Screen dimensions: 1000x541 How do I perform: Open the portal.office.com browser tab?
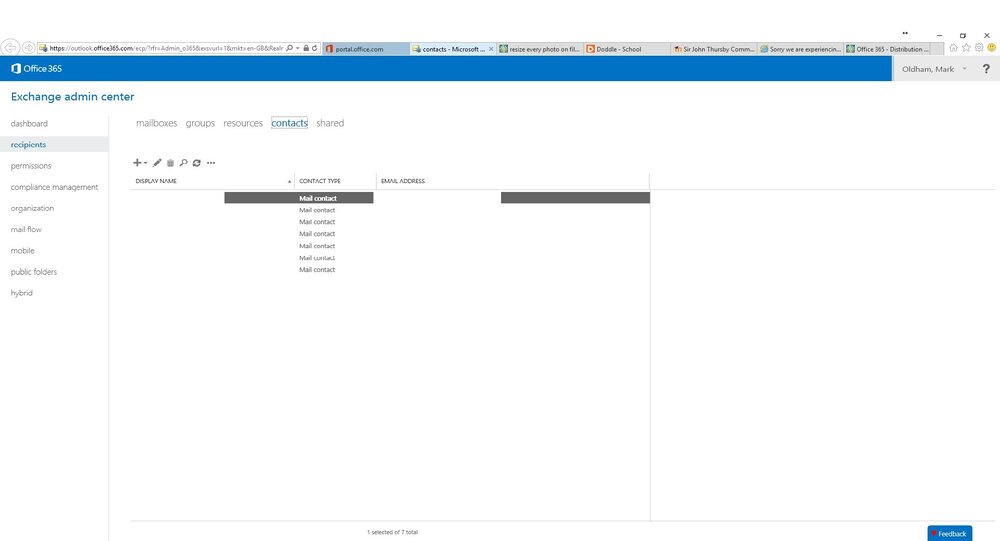[x=366, y=49]
